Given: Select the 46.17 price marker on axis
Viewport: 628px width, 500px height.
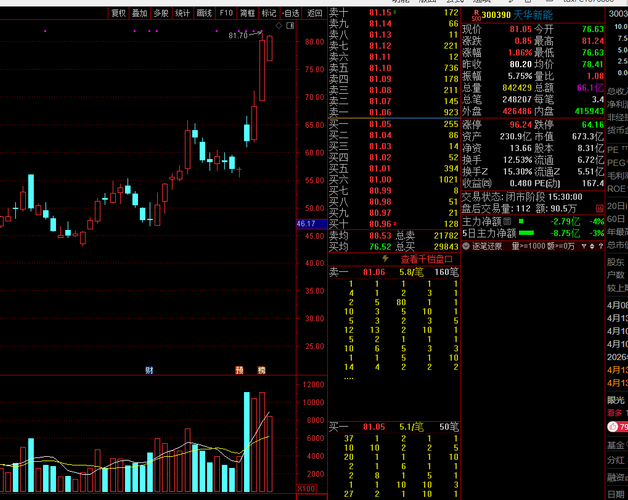Looking at the screenshot, I should tap(312, 224).
